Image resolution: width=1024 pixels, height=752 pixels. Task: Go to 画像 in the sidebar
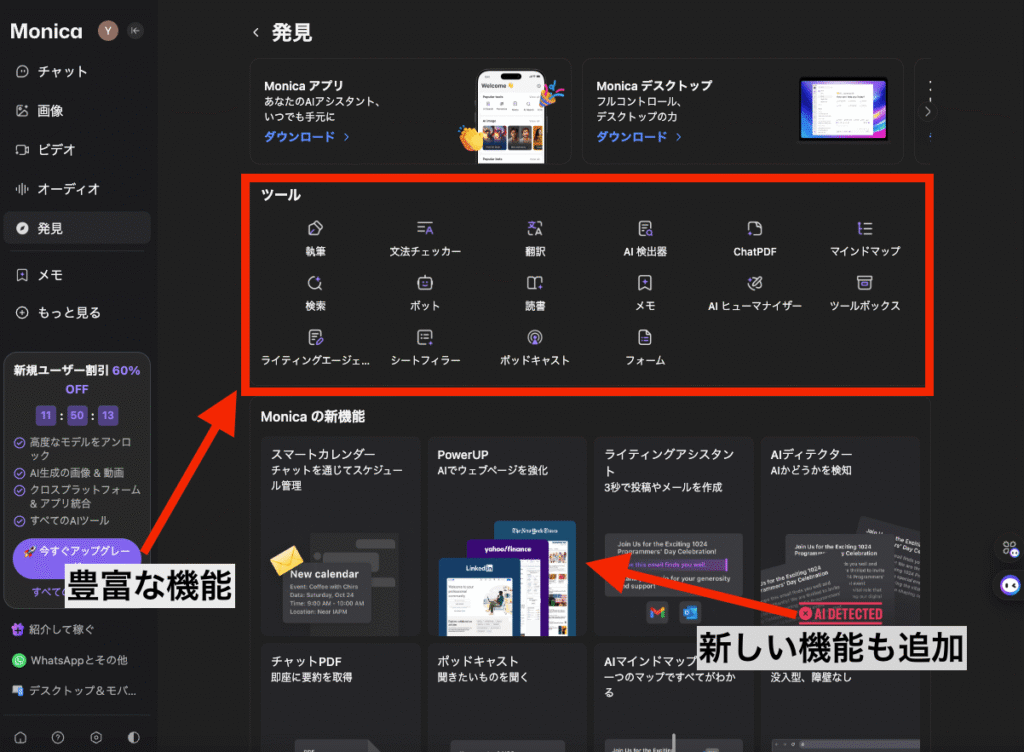(x=77, y=111)
